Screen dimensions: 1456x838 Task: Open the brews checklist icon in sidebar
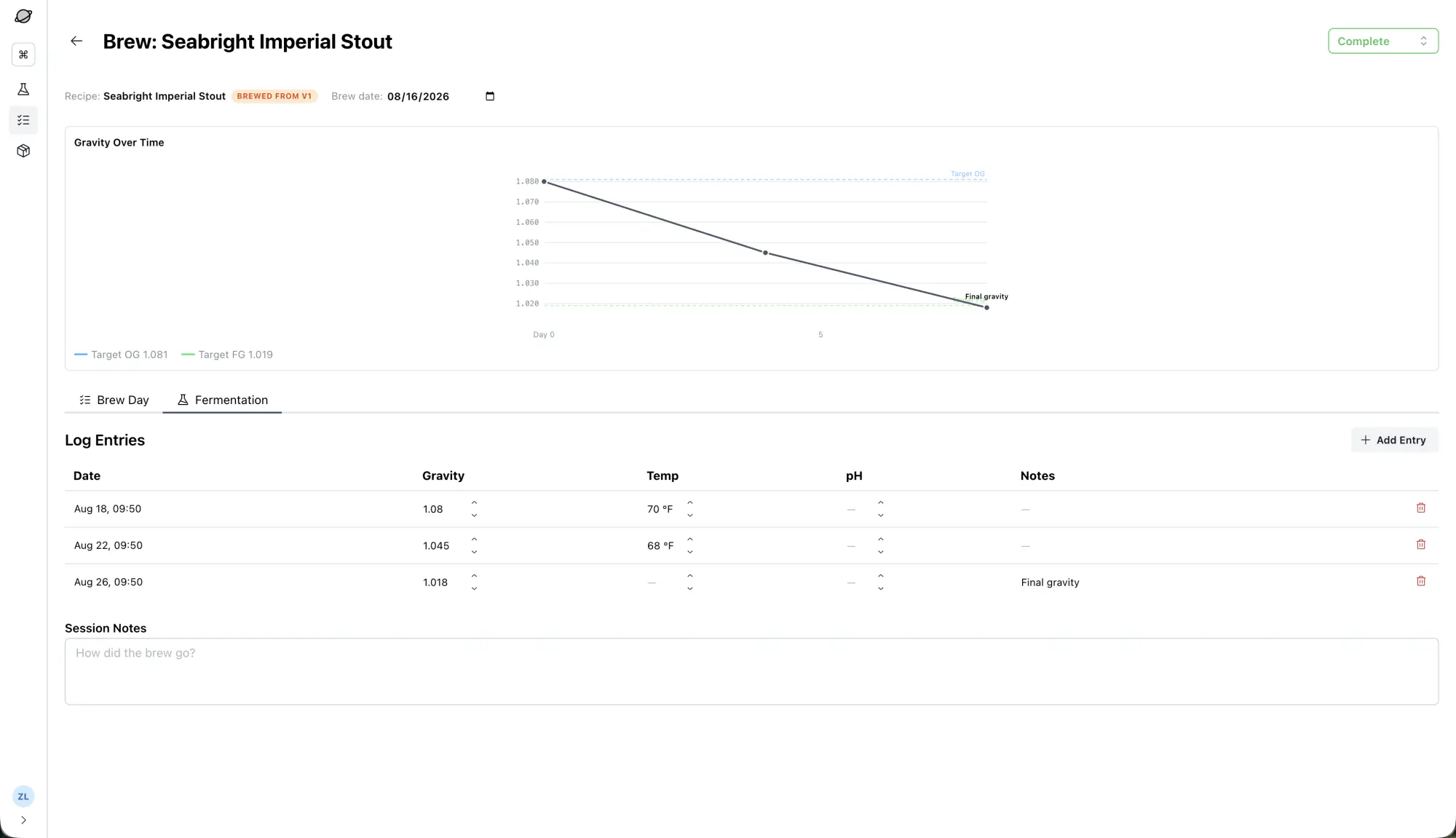pyautogui.click(x=23, y=120)
